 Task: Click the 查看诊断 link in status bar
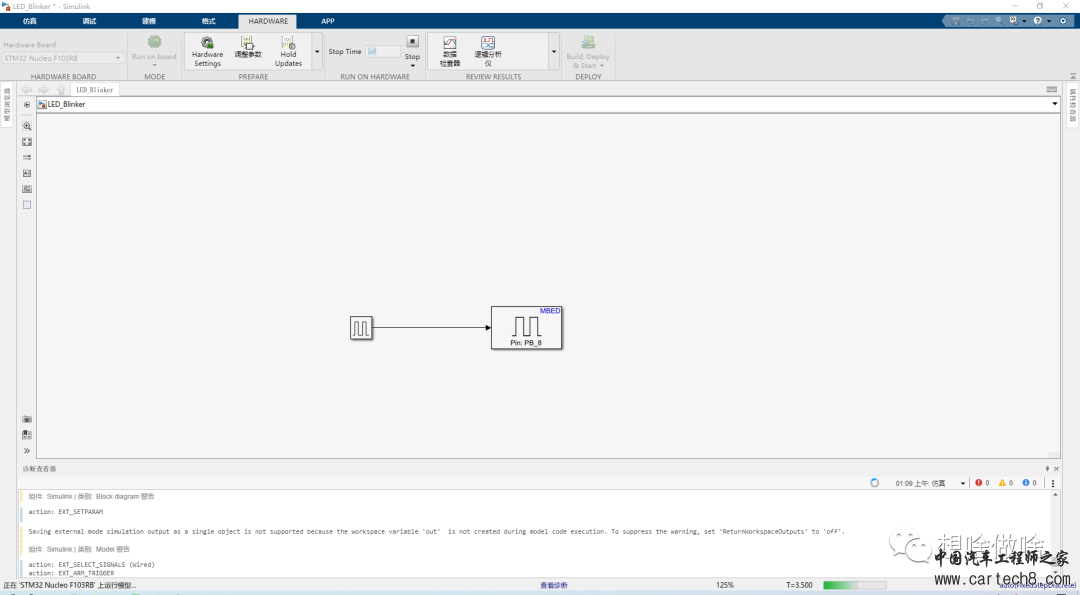554,585
